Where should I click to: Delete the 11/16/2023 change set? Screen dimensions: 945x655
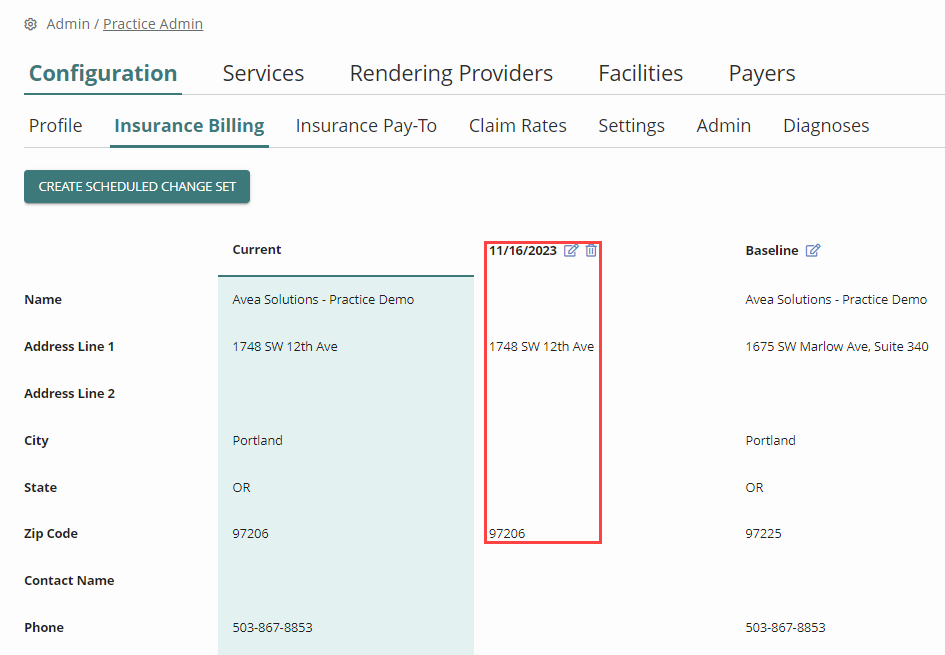(591, 251)
